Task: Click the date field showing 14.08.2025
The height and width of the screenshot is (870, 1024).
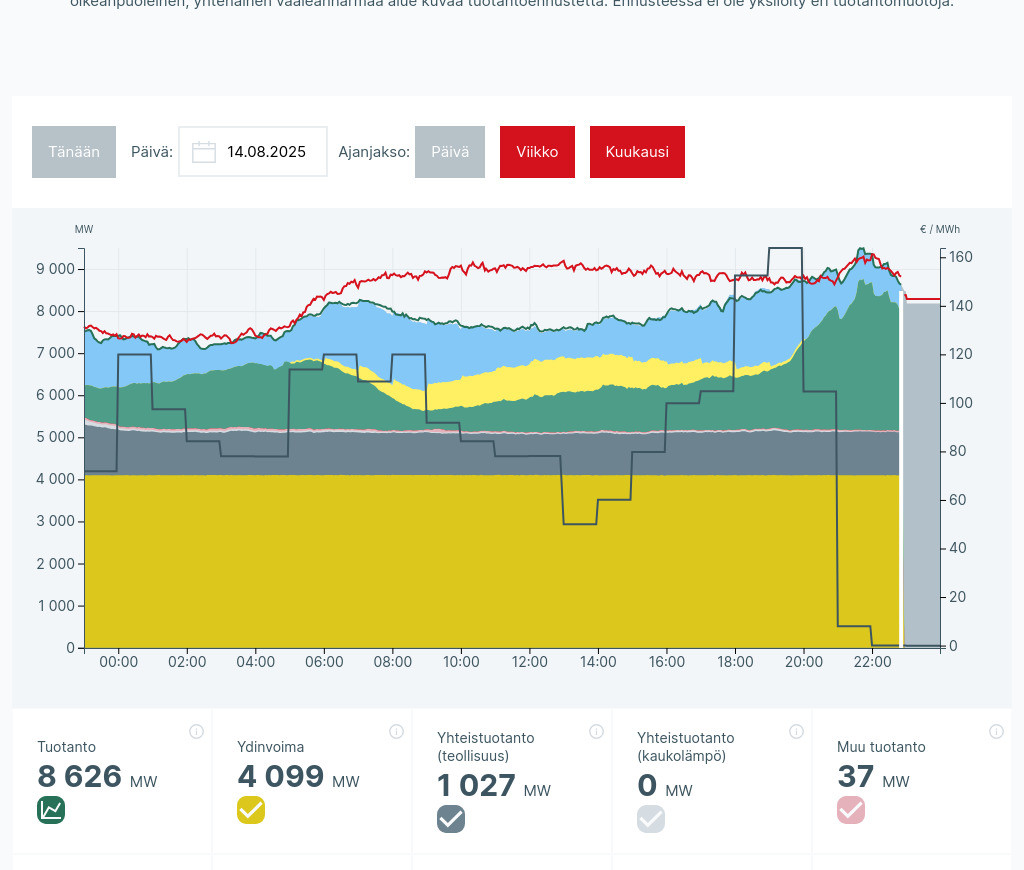Action: coord(266,152)
